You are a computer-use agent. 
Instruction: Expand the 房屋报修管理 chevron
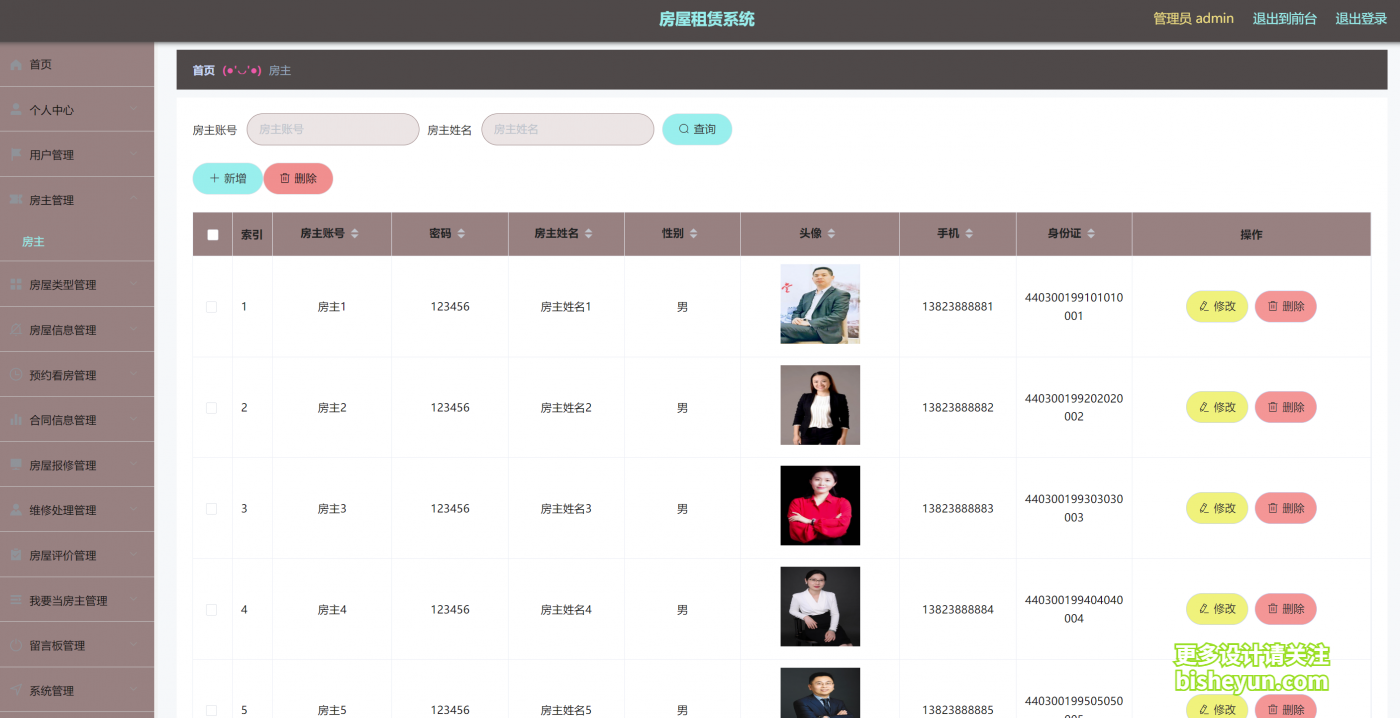pyautogui.click(x=134, y=465)
